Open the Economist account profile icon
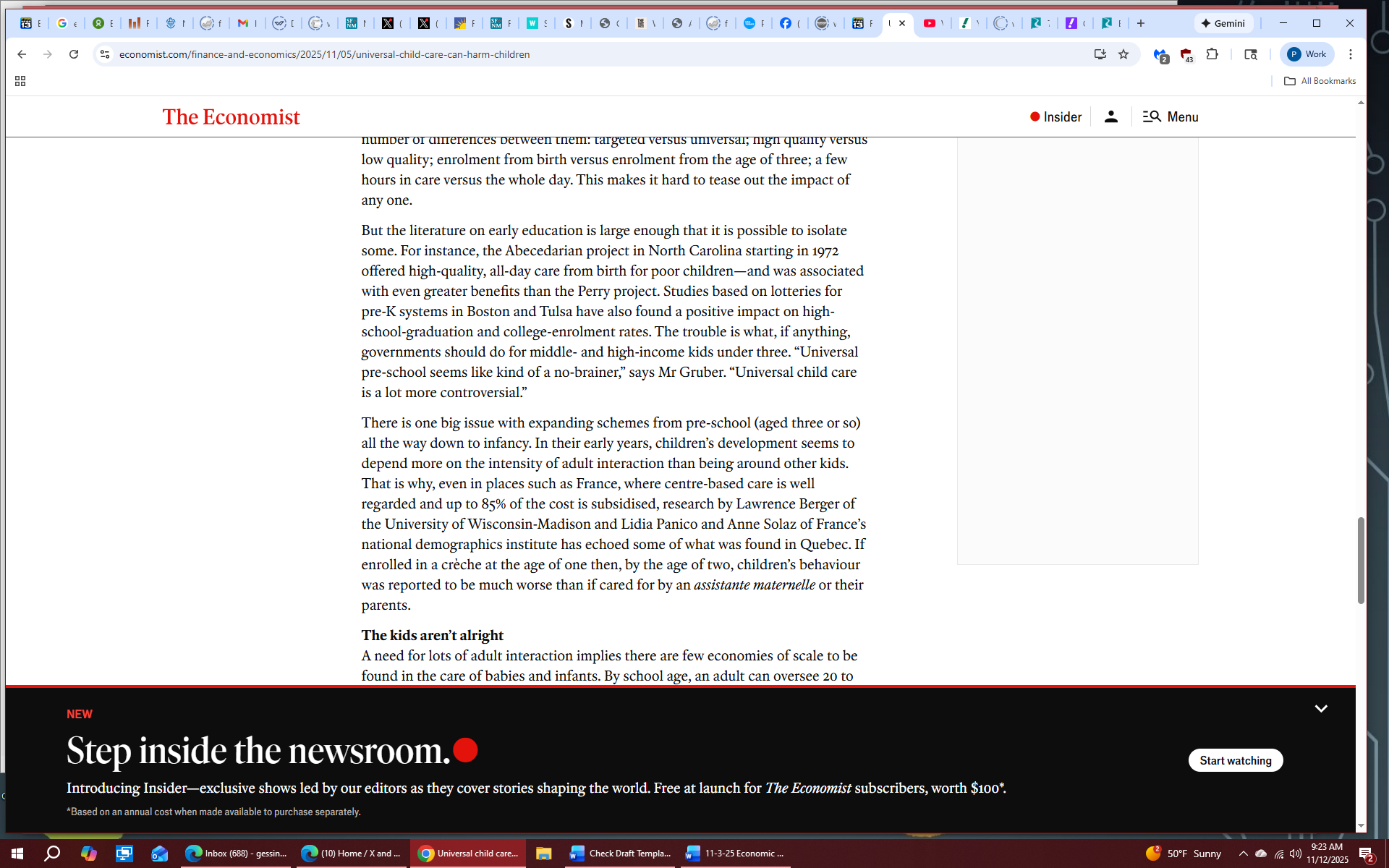 (1111, 116)
